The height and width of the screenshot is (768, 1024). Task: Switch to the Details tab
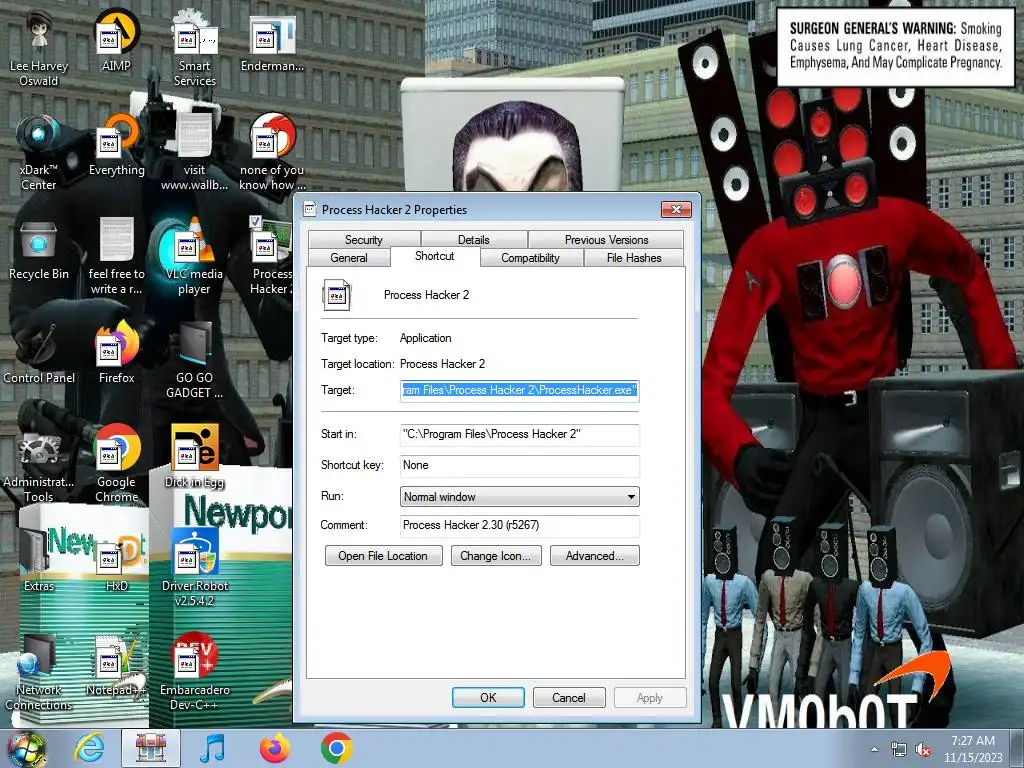click(x=473, y=240)
